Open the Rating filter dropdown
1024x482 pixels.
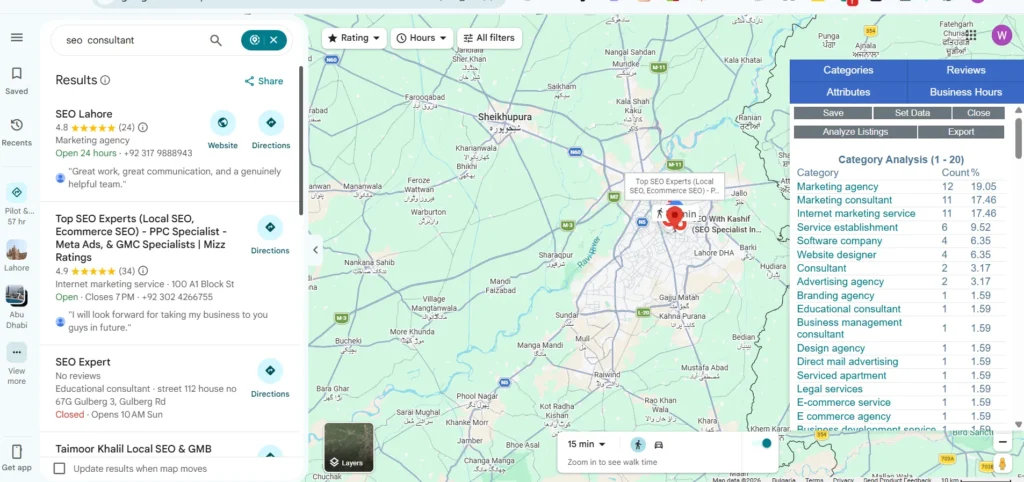(354, 38)
